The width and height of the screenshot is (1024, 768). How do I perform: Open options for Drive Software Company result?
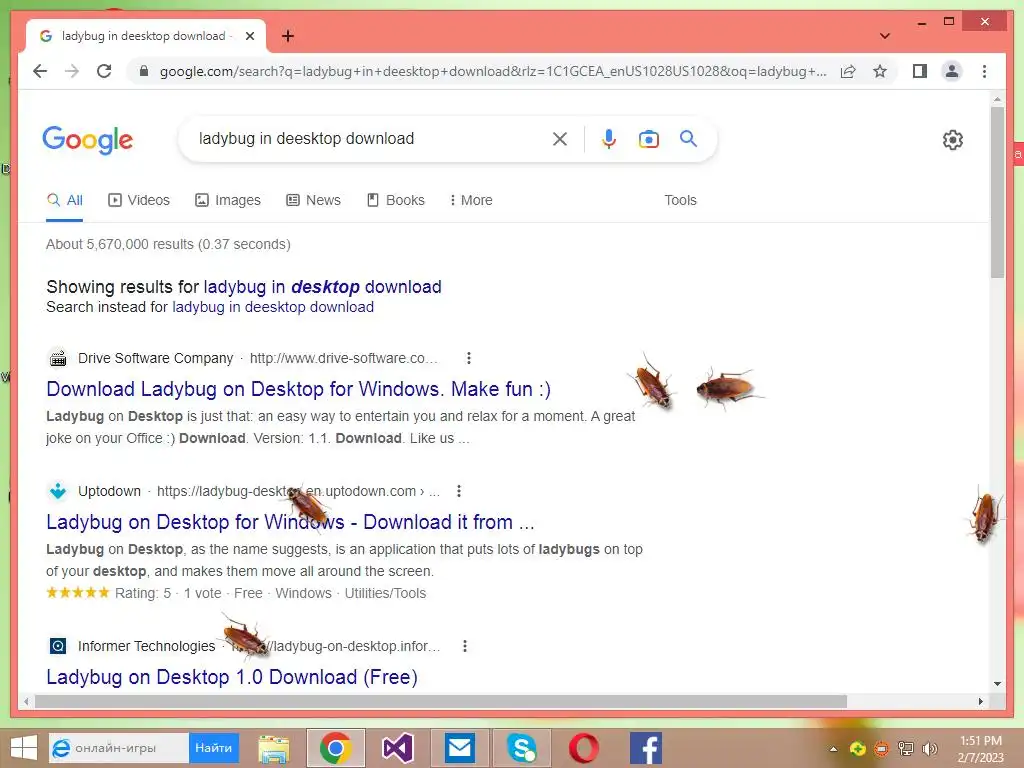click(468, 358)
